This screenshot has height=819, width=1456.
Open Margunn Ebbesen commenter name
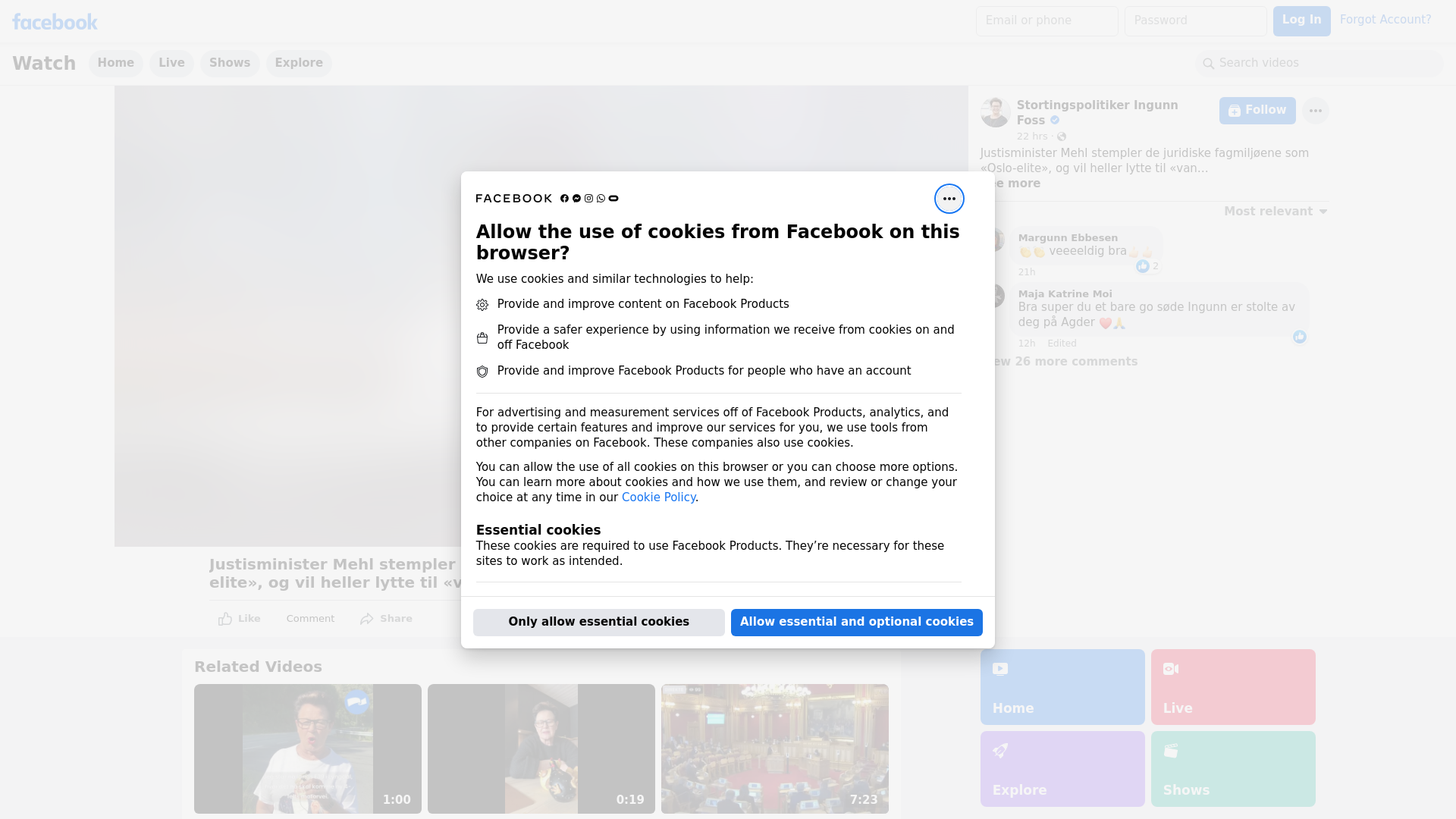coord(1068,238)
